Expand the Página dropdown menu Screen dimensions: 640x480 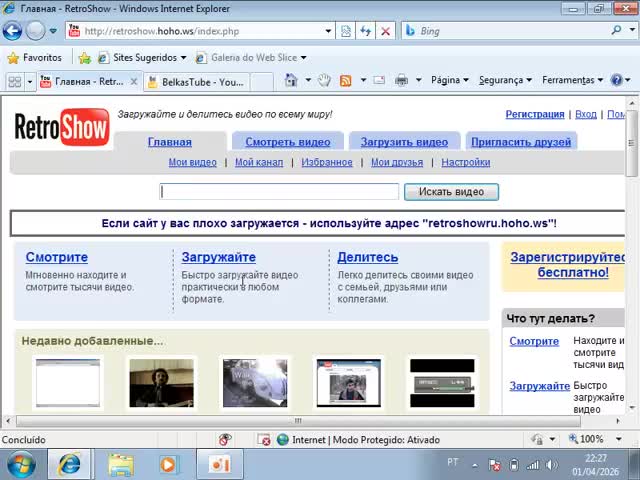450,80
